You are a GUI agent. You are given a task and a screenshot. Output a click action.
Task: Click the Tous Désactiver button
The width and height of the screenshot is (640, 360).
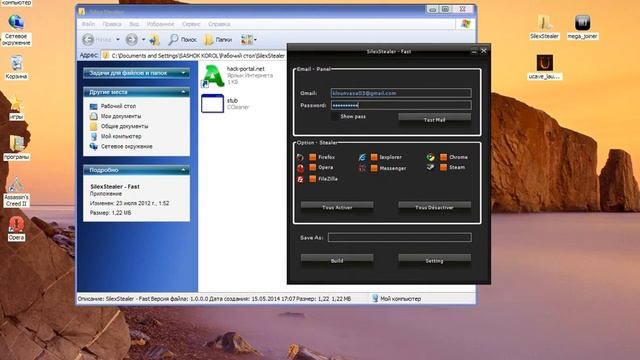click(x=434, y=207)
